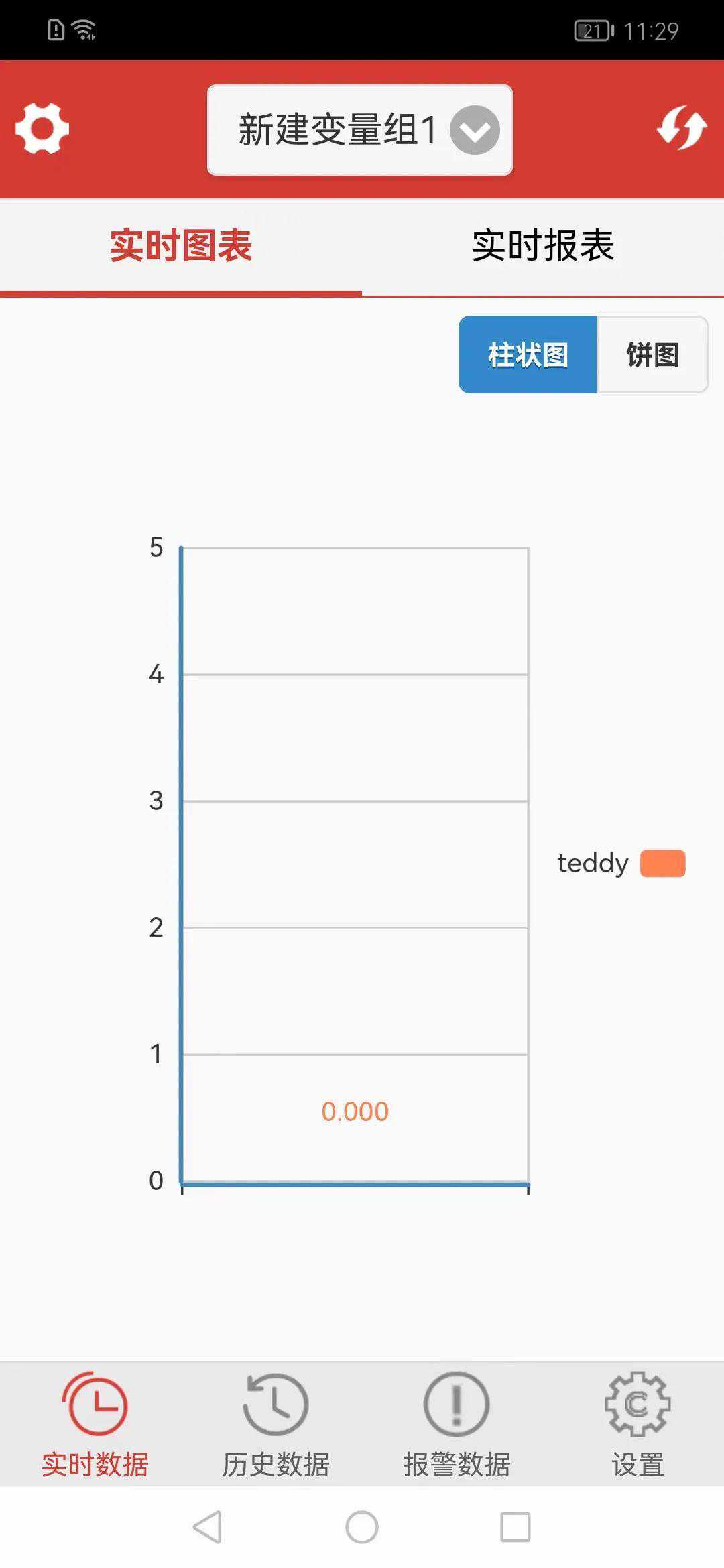The height and width of the screenshot is (1568, 724).
Task: Open the 新建变量组1 variable group selector
Action: pyautogui.click(x=337, y=130)
